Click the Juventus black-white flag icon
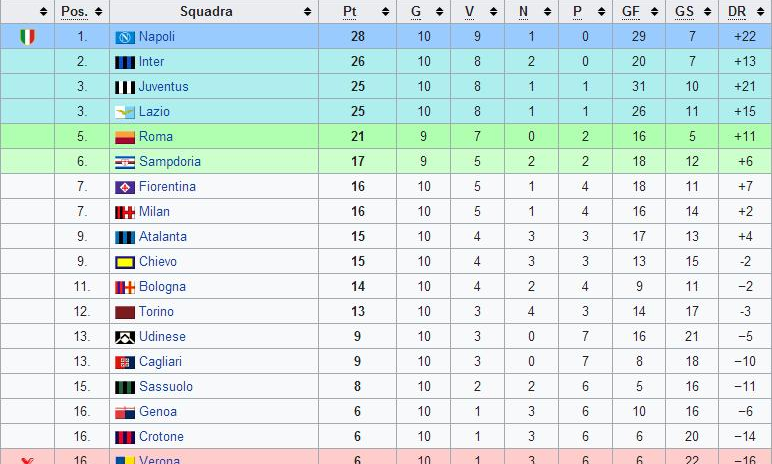772x464 pixels. pos(125,87)
